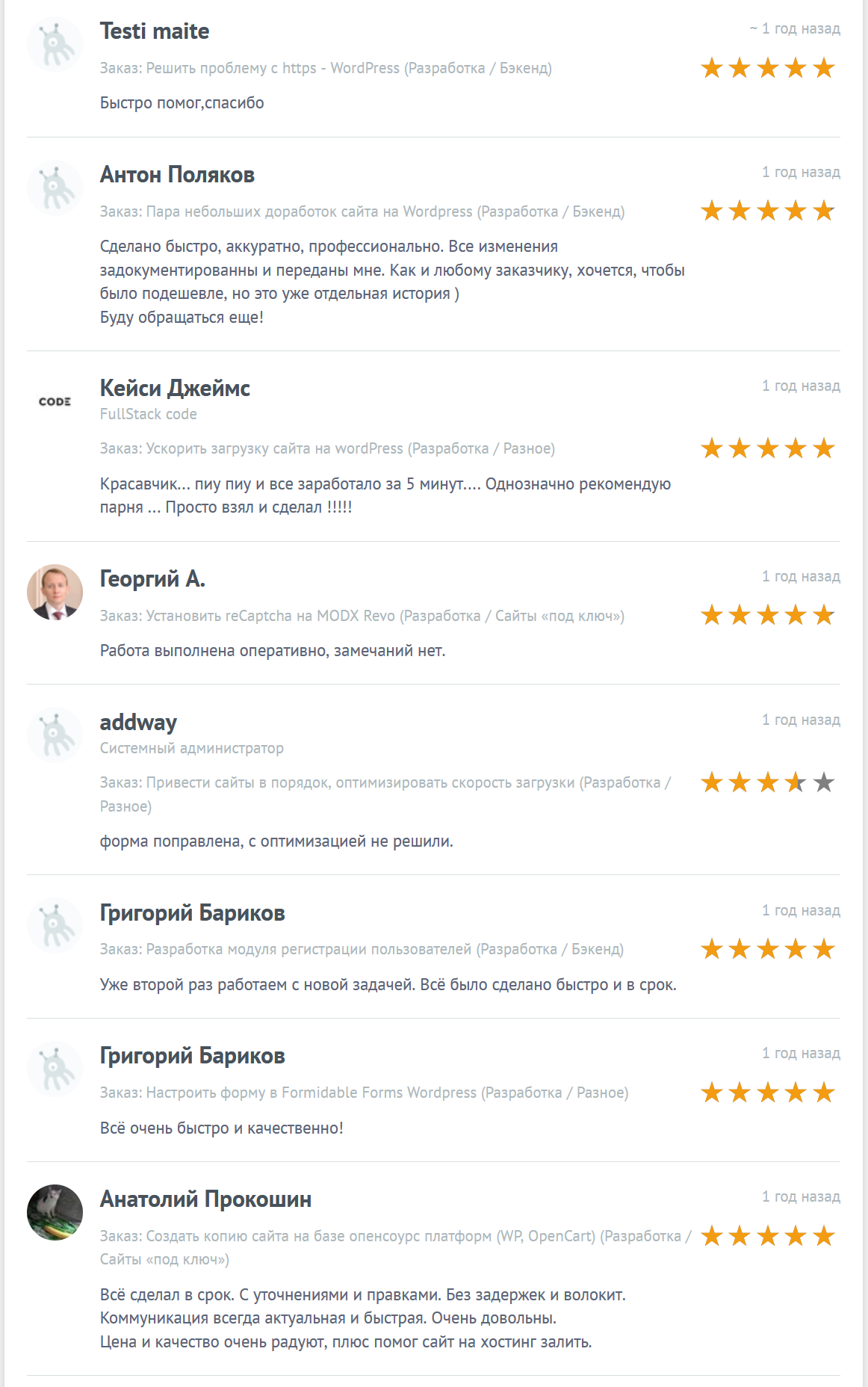Click first star of Testi maite's rating

click(x=712, y=68)
